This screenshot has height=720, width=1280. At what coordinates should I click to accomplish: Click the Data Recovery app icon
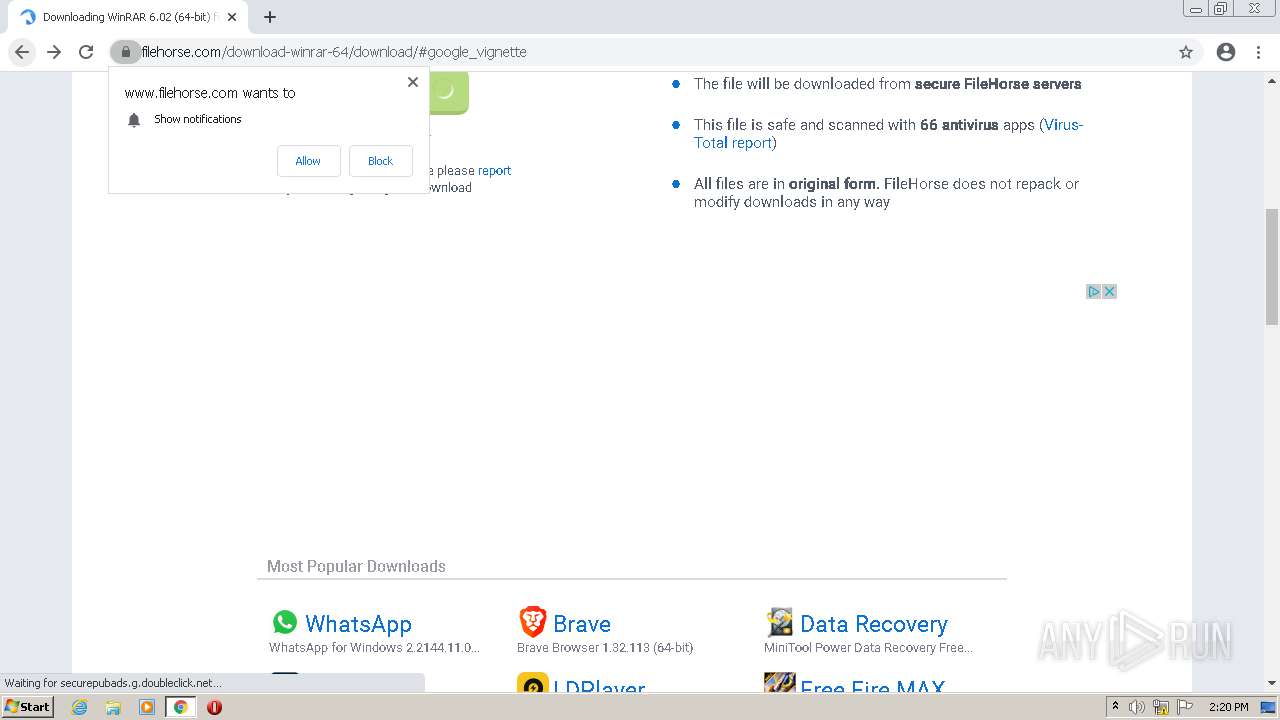779,622
